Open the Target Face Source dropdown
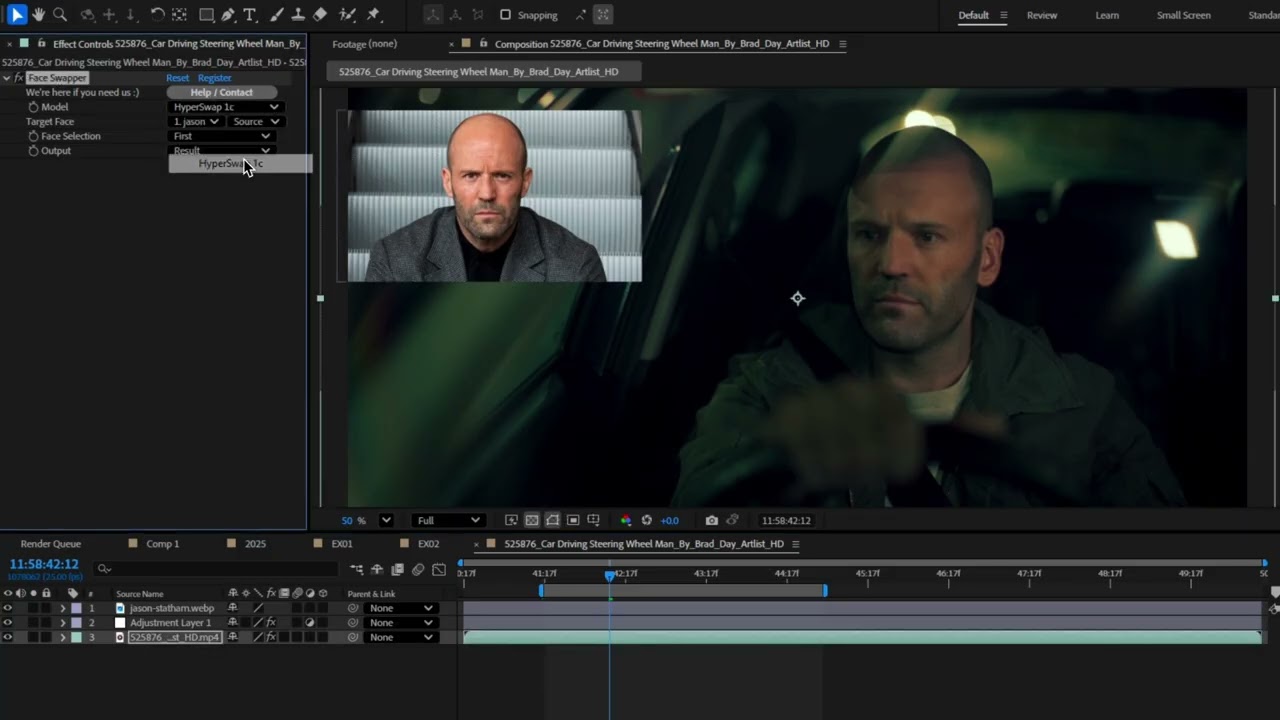Viewport: 1280px width, 720px height. (255, 122)
